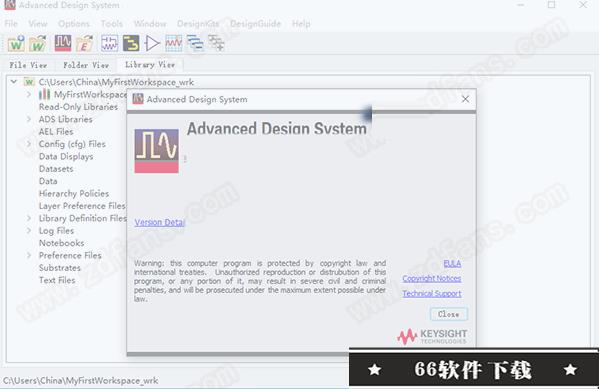Expand the Log Files node
Viewport: 599px width, 389px height.
point(29,231)
